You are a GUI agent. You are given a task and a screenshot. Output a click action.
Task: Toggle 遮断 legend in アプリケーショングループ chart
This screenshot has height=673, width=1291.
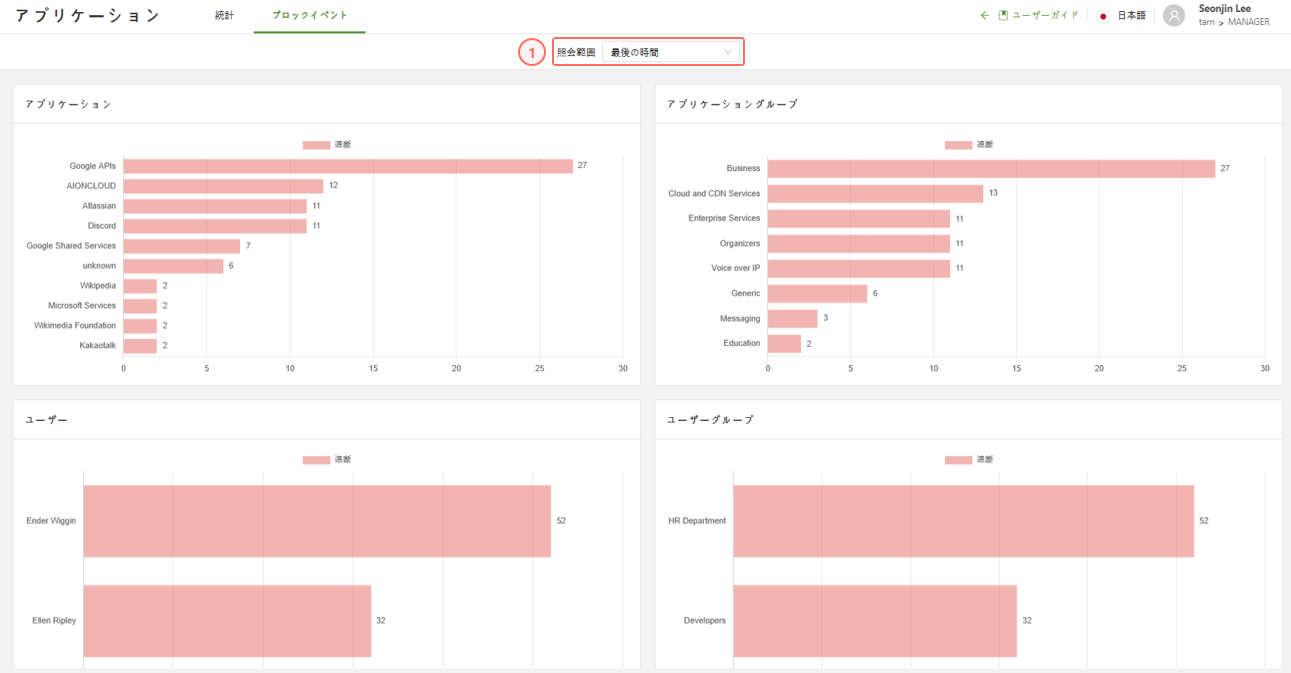click(969, 145)
